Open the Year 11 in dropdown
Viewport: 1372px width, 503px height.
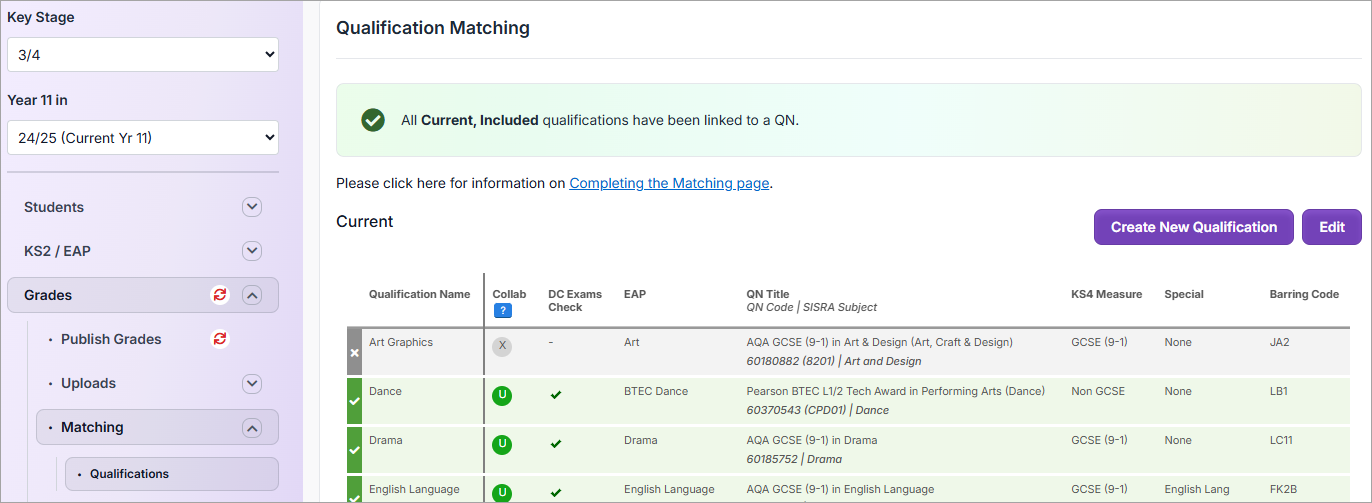pyautogui.click(x=143, y=138)
